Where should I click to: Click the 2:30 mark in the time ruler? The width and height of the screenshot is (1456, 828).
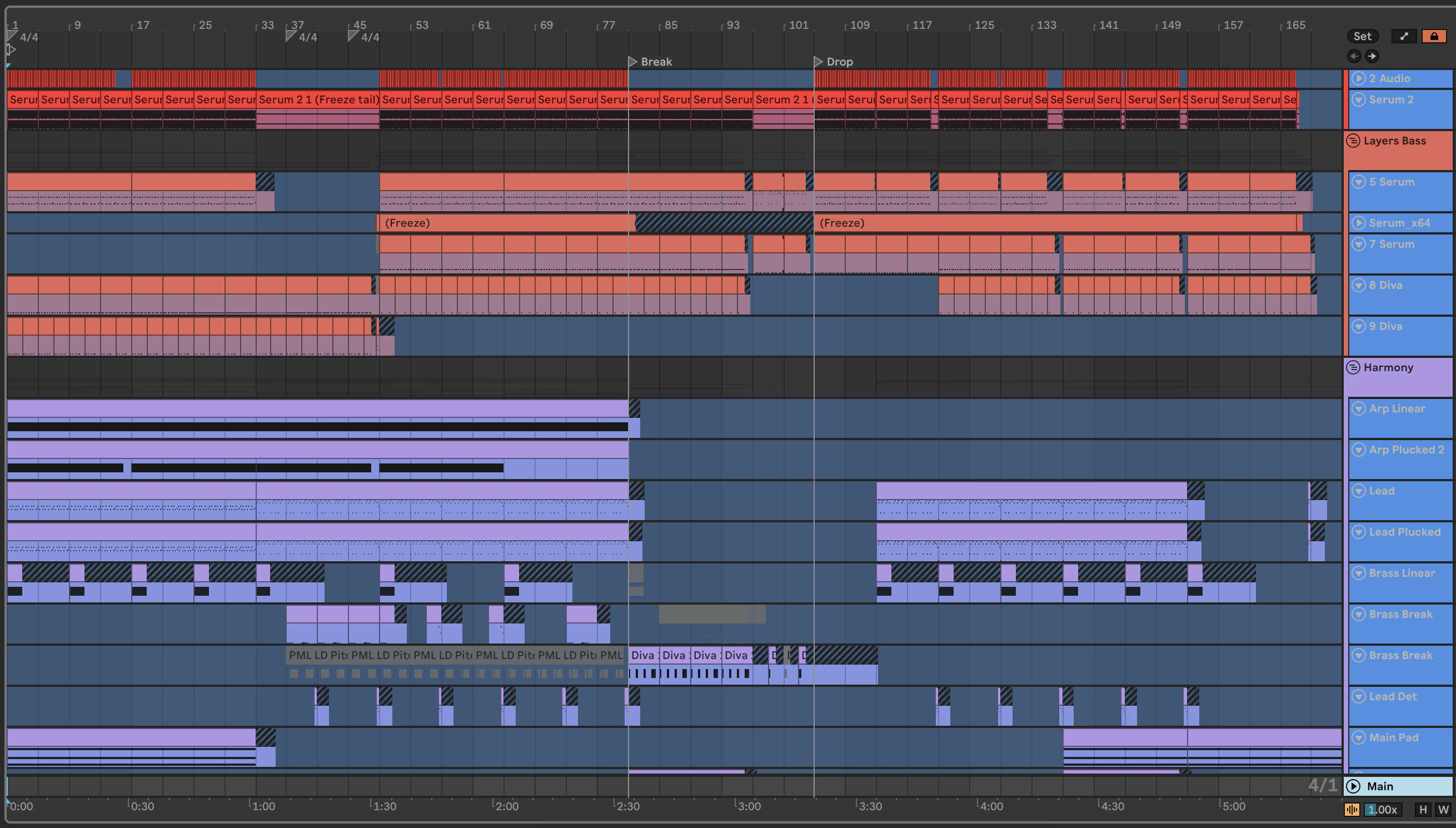pos(627,806)
